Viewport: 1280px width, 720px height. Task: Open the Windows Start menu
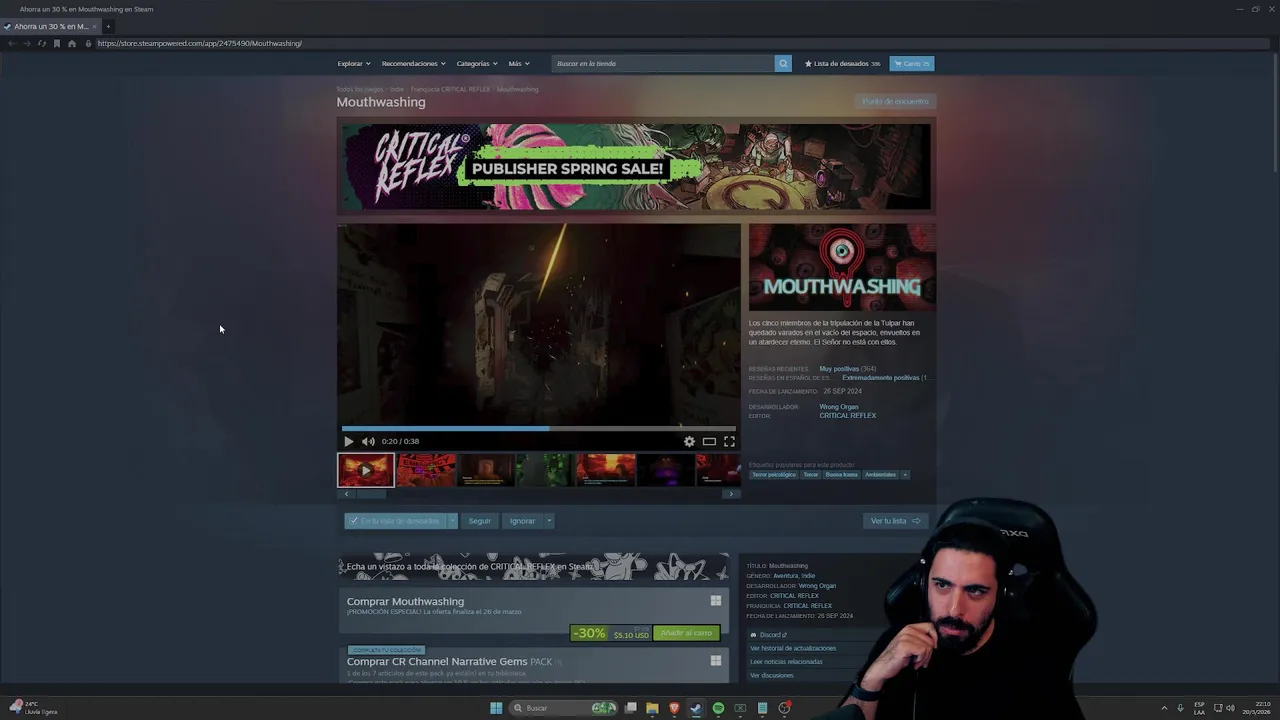pos(496,708)
